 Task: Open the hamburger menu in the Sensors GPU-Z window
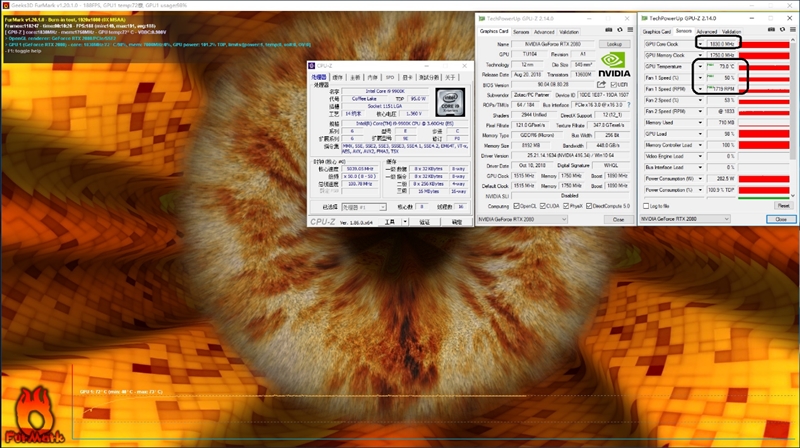click(792, 30)
